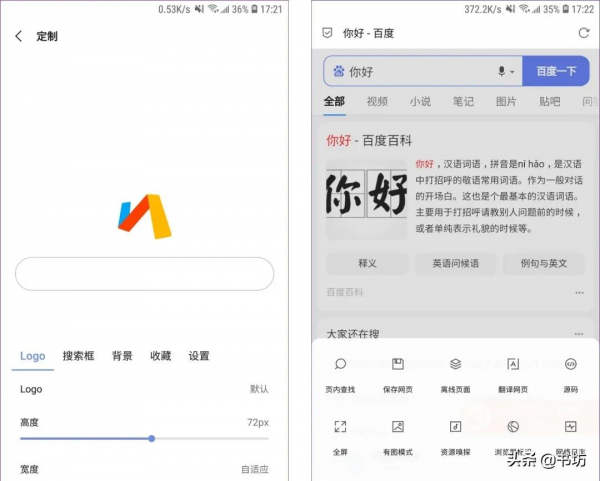Tap the 源码 view source icon
600x481 pixels.
(x=571, y=364)
